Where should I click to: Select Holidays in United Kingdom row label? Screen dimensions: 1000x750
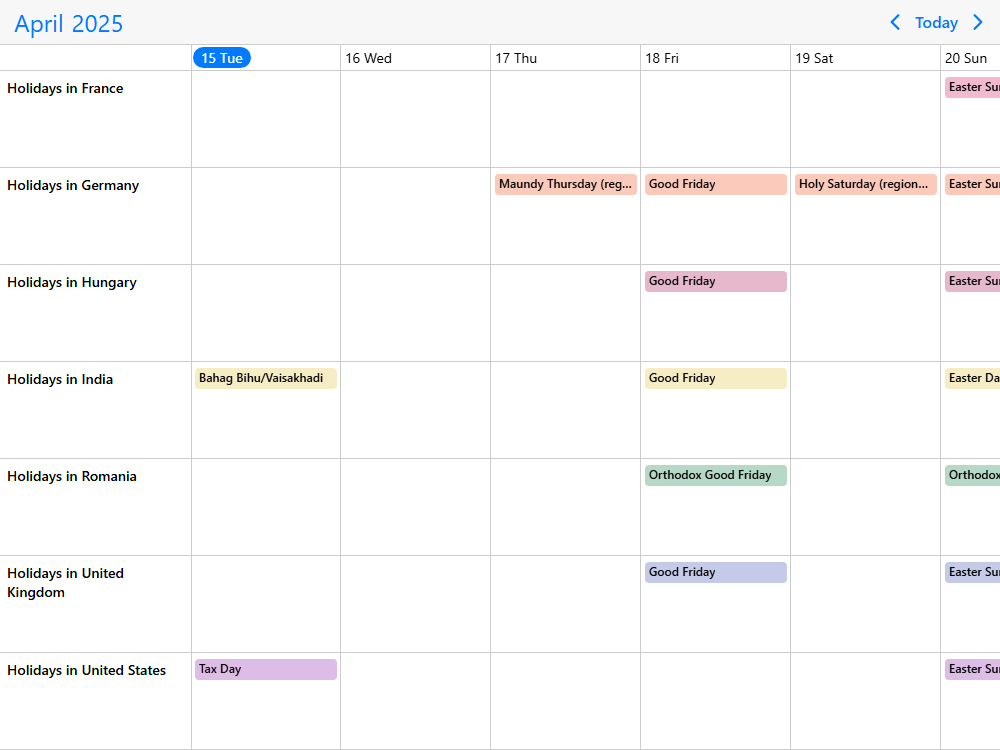point(65,582)
